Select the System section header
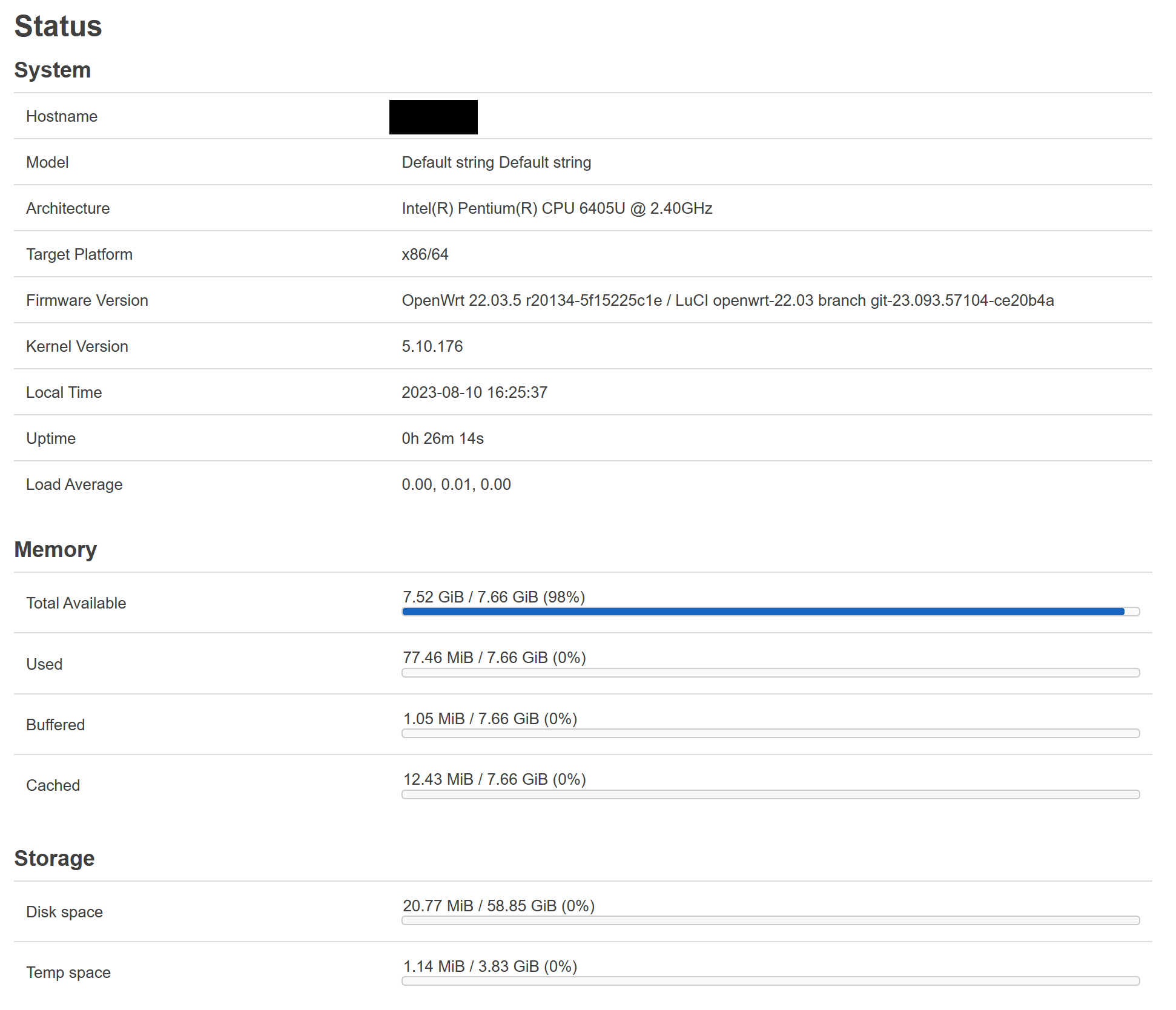Viewport: 1176px width, 1010px height. pos(53,70)
